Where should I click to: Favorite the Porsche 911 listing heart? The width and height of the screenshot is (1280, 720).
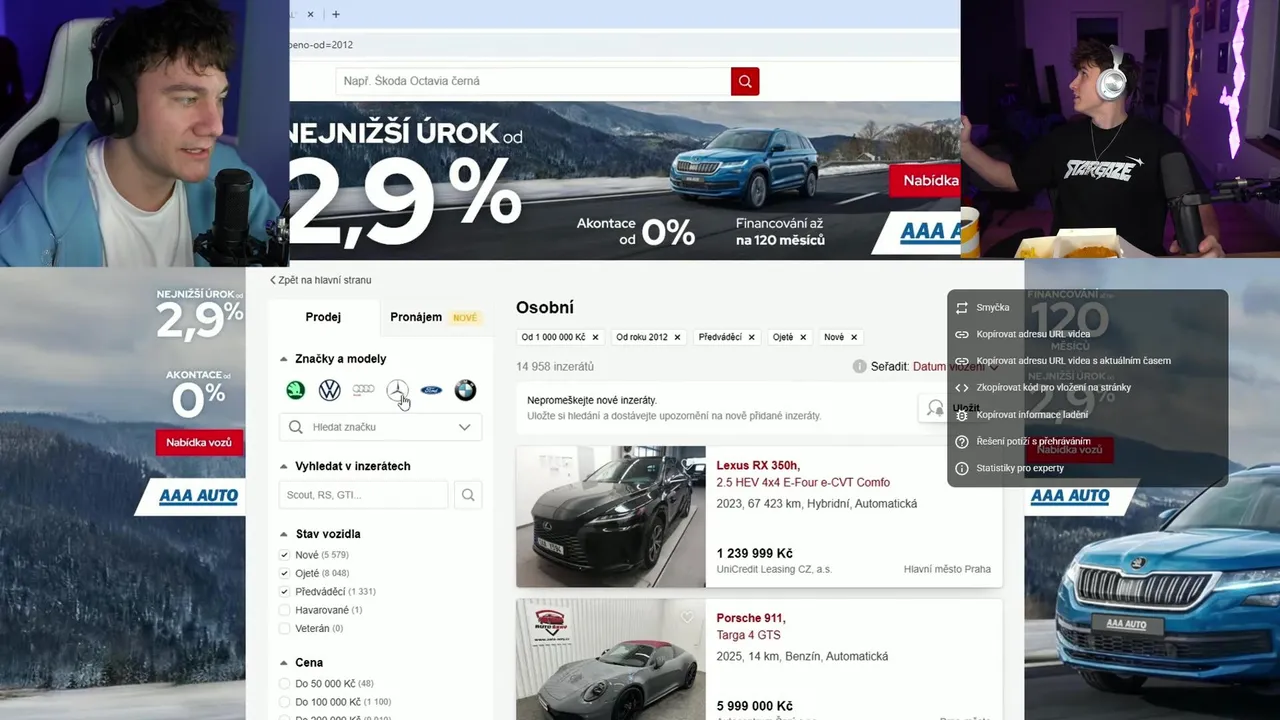tap(686, 617)
